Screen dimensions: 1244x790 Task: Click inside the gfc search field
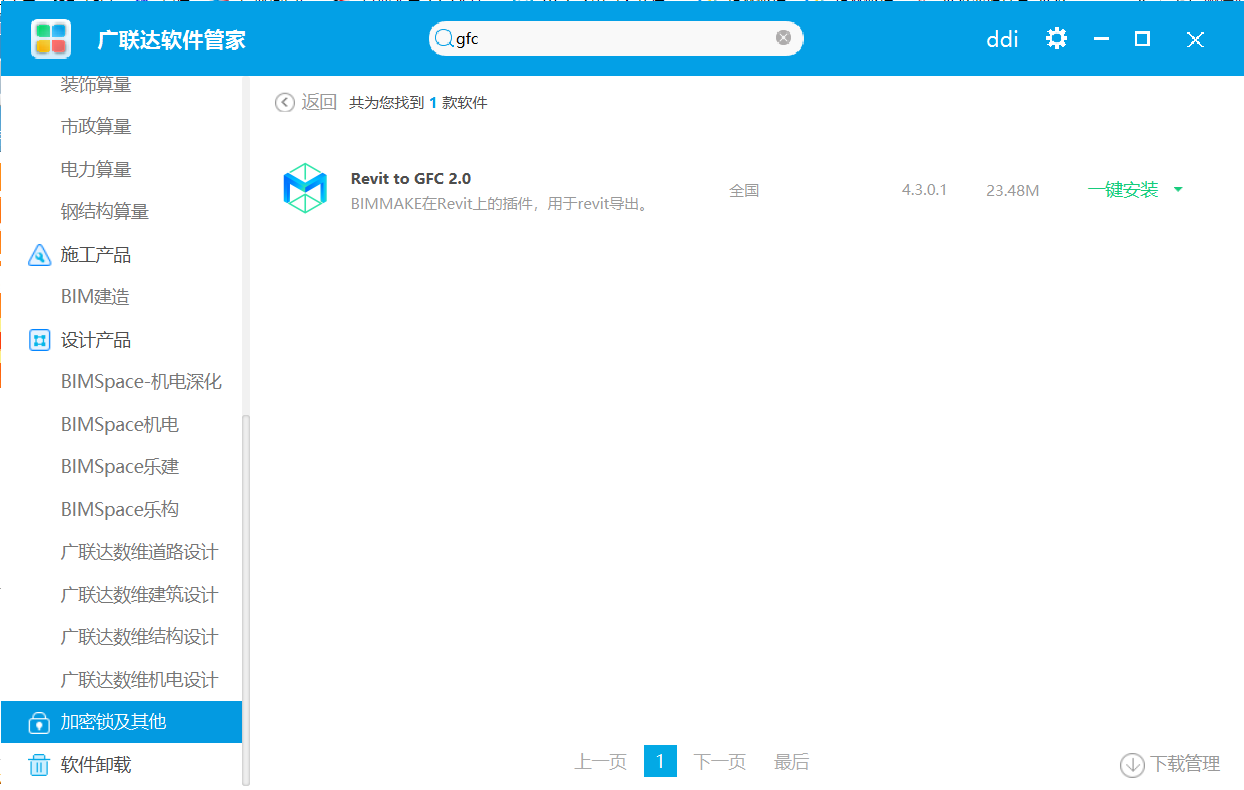pyautogui.click(x=615, y=38)
